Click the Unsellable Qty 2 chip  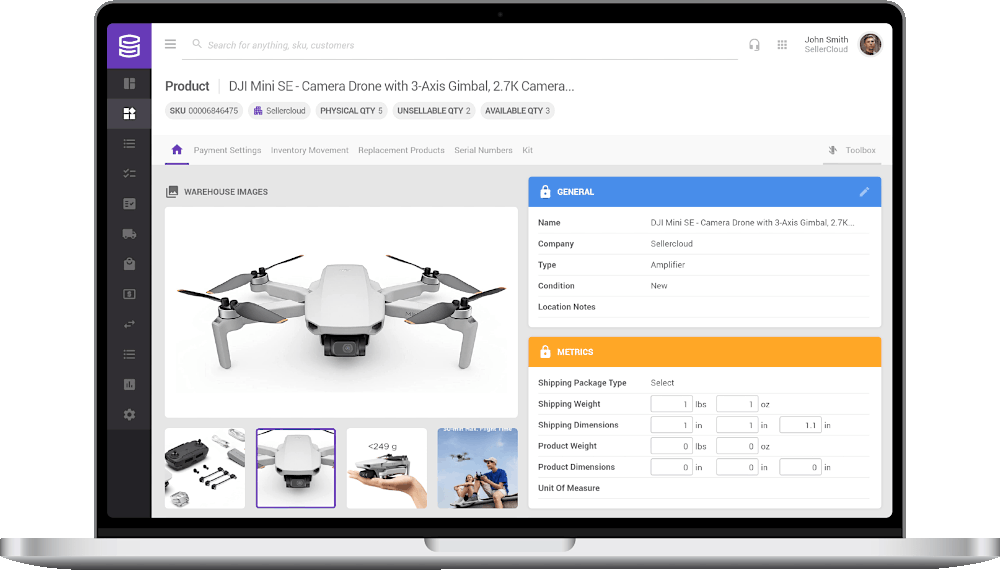(434, 111)
